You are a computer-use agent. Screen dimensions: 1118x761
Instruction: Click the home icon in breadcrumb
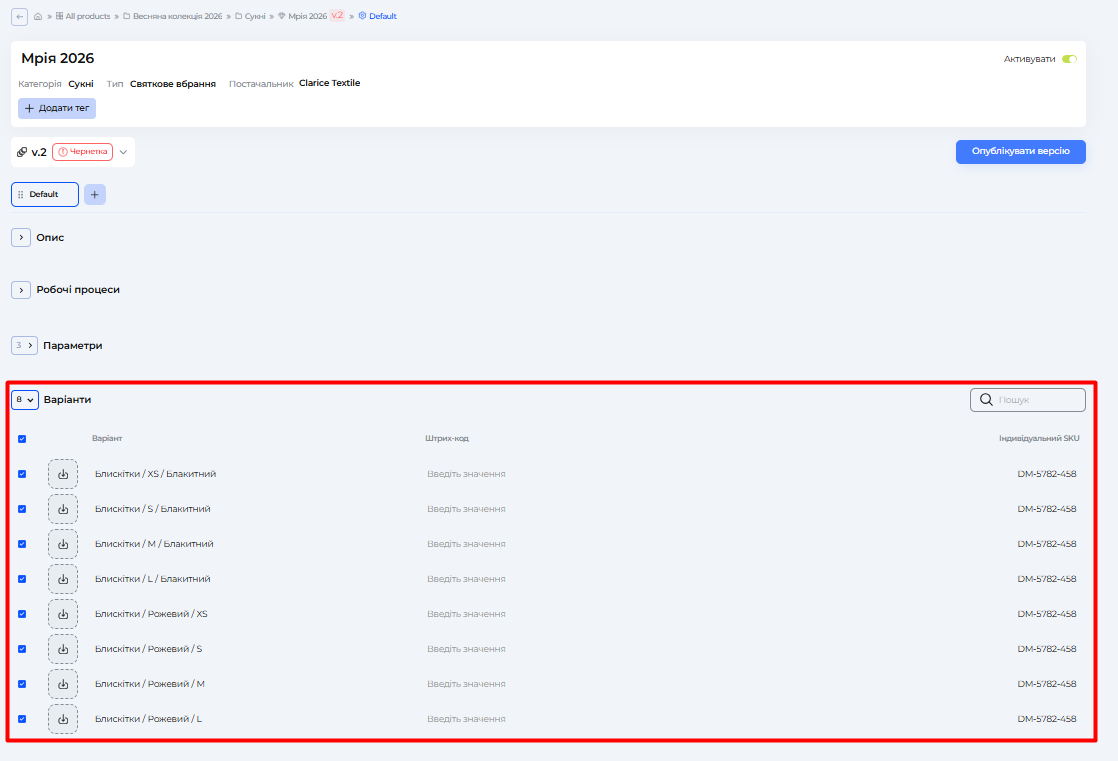coord(38,17)
